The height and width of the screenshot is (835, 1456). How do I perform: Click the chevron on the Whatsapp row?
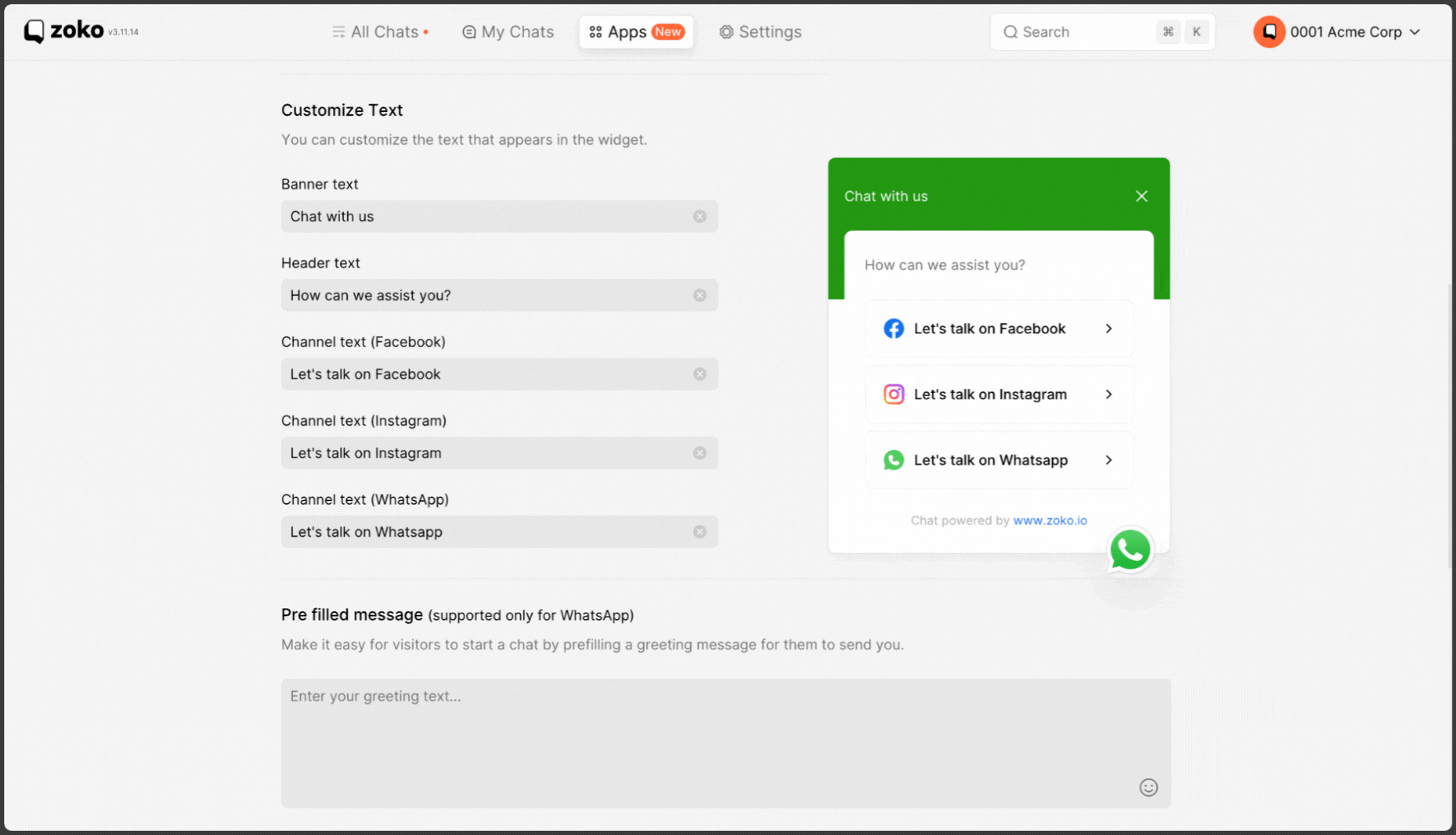click(1108, 461)
